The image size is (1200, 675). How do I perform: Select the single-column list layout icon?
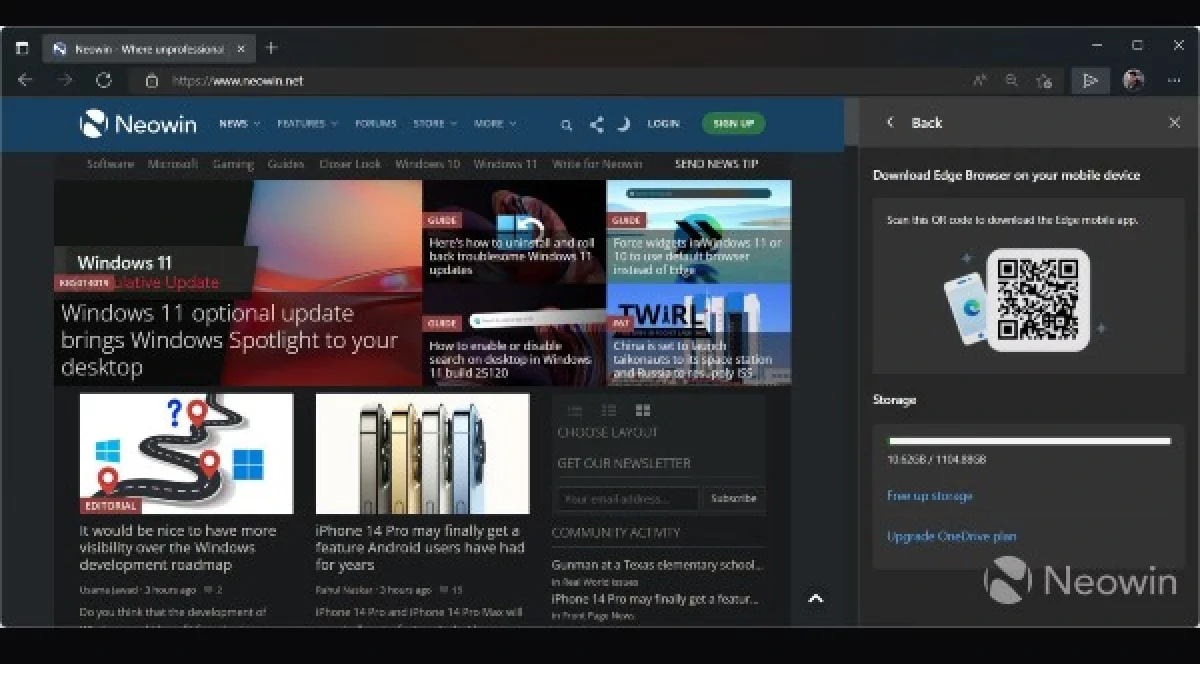click(x=575, y=411)
